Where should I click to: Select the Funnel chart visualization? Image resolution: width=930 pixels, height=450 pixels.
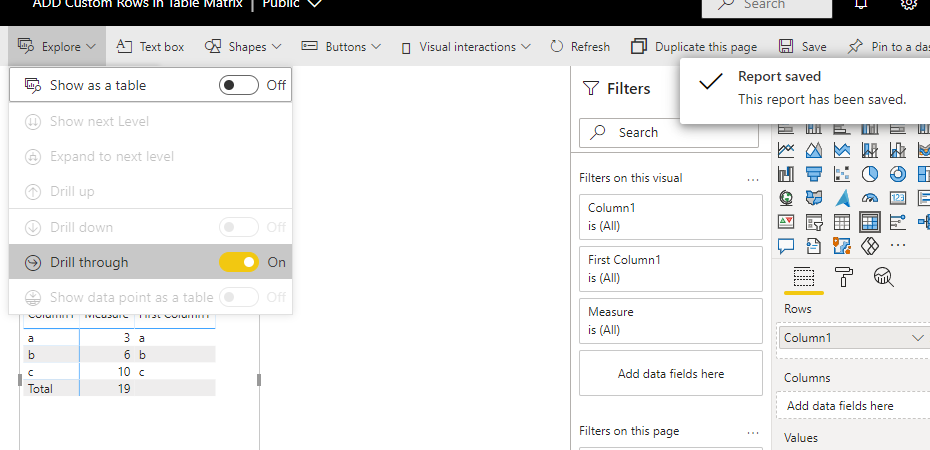tap(814, 174)
